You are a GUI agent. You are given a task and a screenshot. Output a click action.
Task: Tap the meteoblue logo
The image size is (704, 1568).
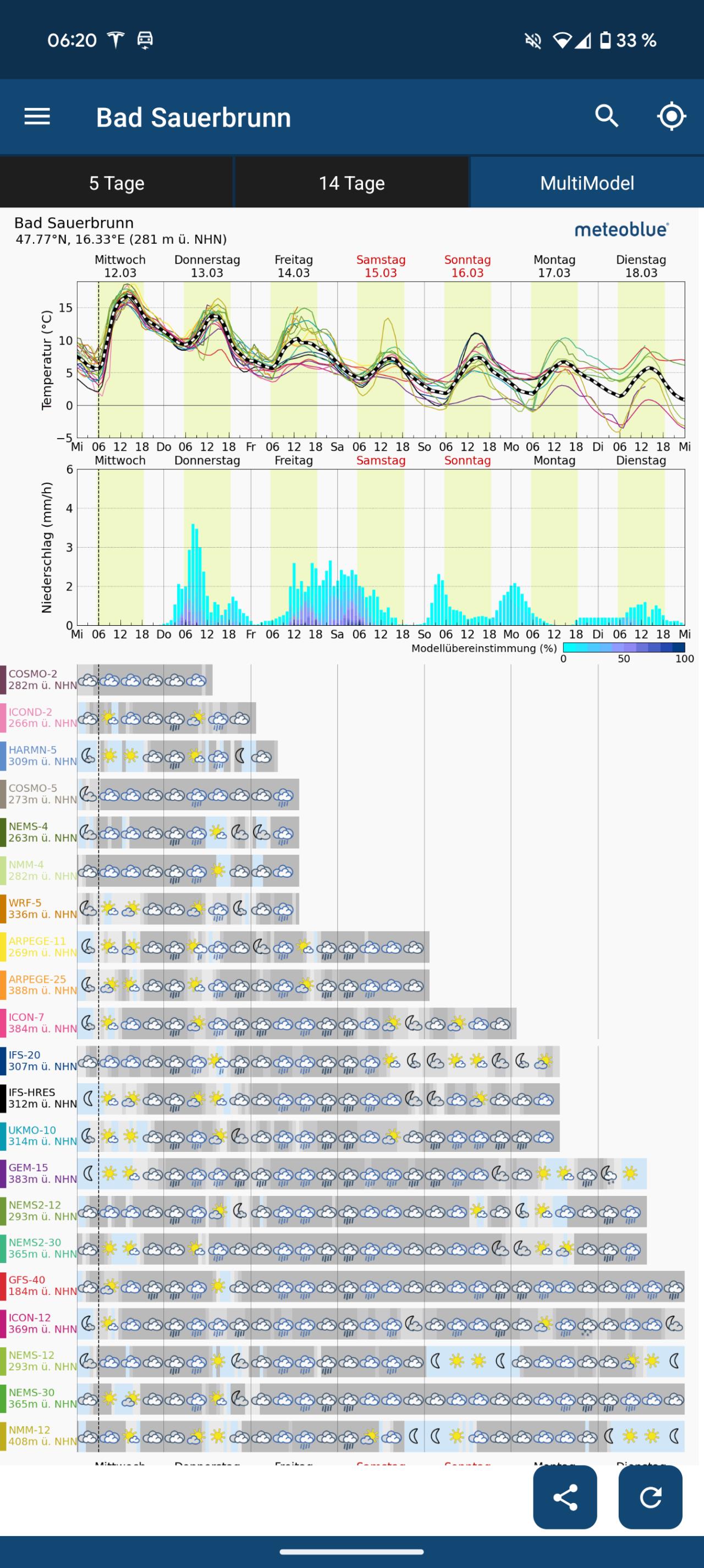(621, 230)
